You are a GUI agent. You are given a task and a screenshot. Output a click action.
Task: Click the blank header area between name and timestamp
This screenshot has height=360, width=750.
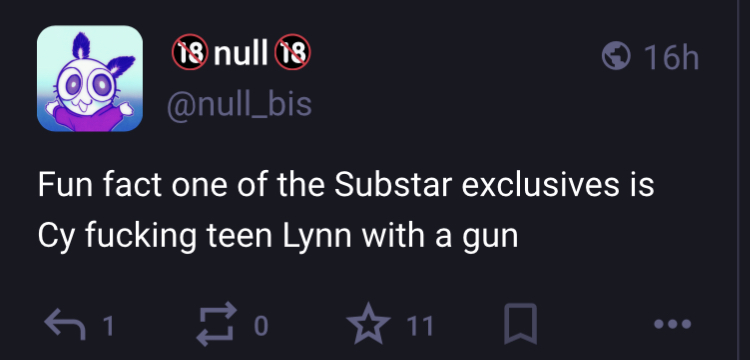point(454,55)
